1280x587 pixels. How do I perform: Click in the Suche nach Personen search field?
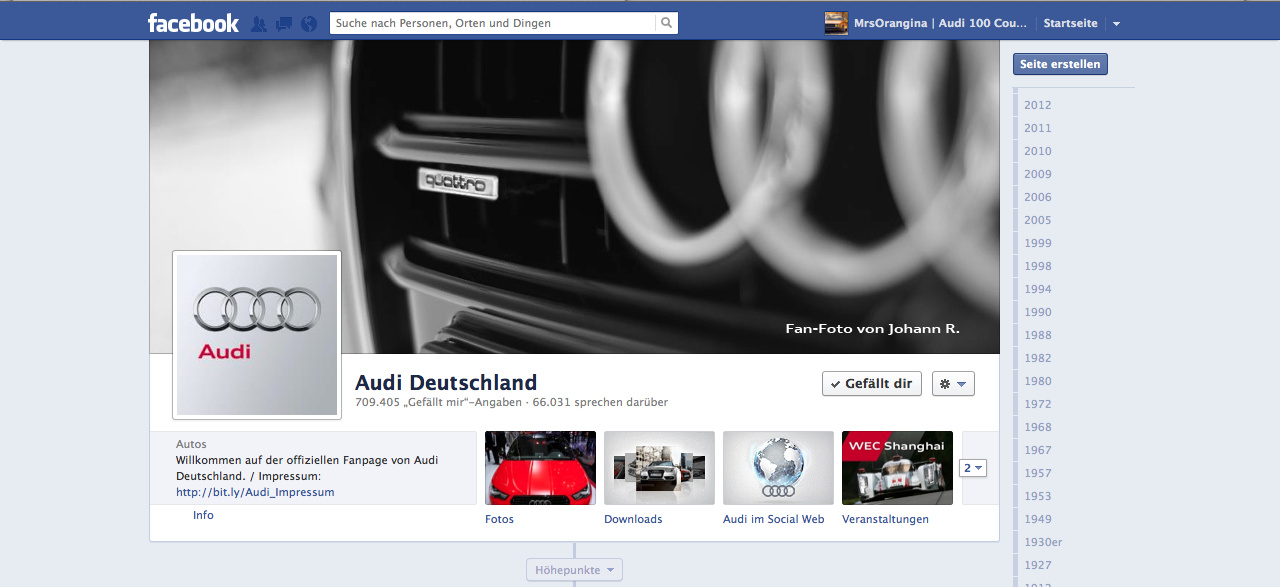[493, 23]
